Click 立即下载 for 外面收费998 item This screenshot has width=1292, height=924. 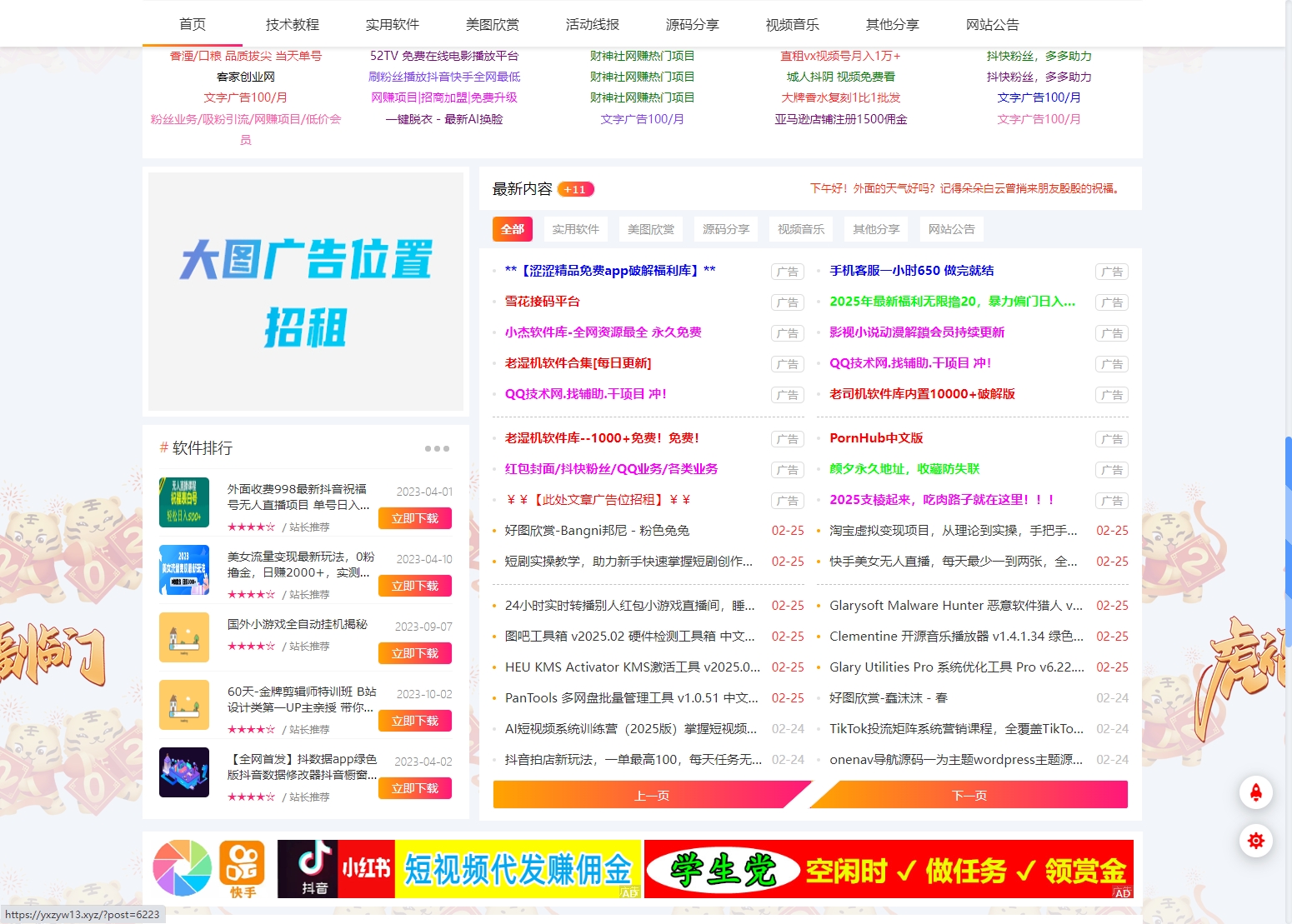tap(415, 518)
